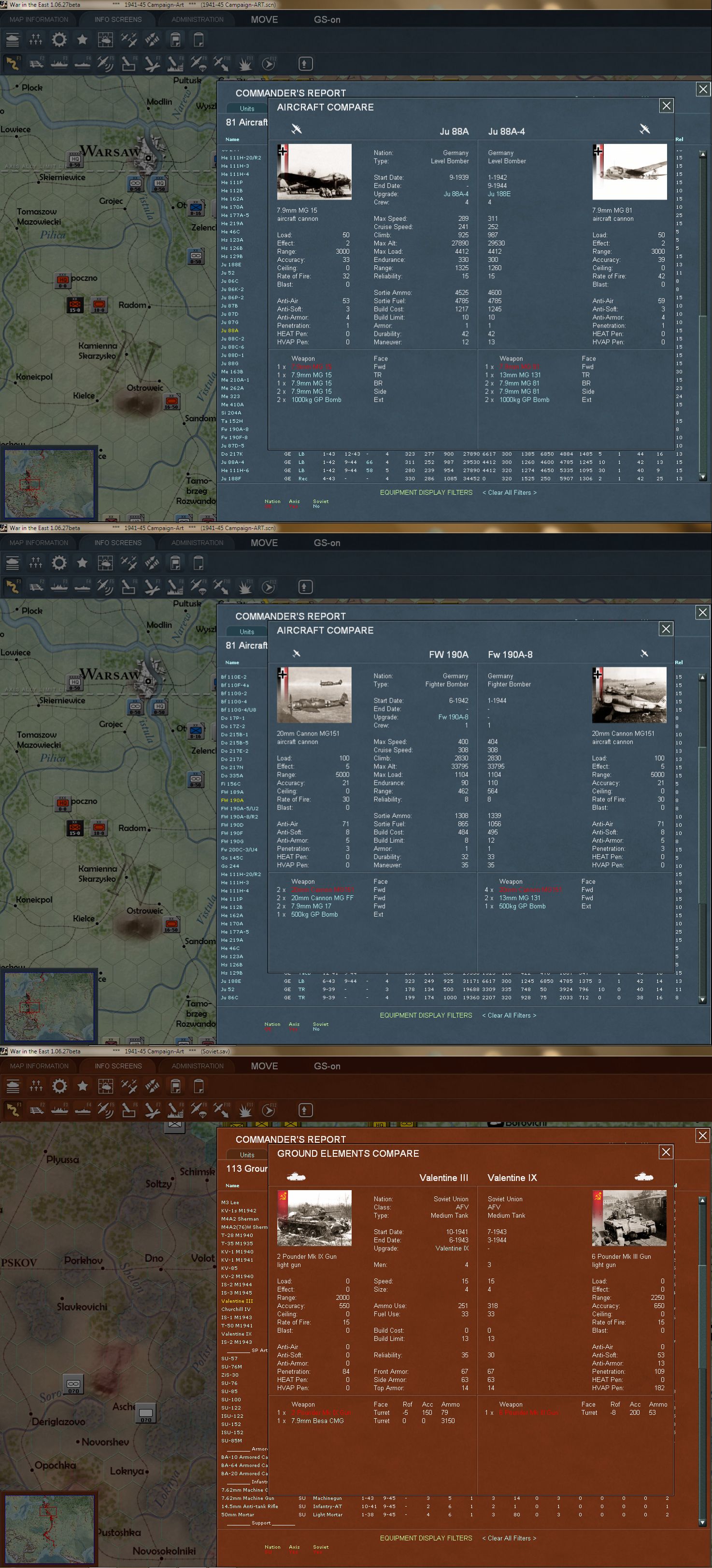Follow the Fw 190A-8 upgrade link
The width and height of the screenshot is (712, 1568).
[454, 717]
